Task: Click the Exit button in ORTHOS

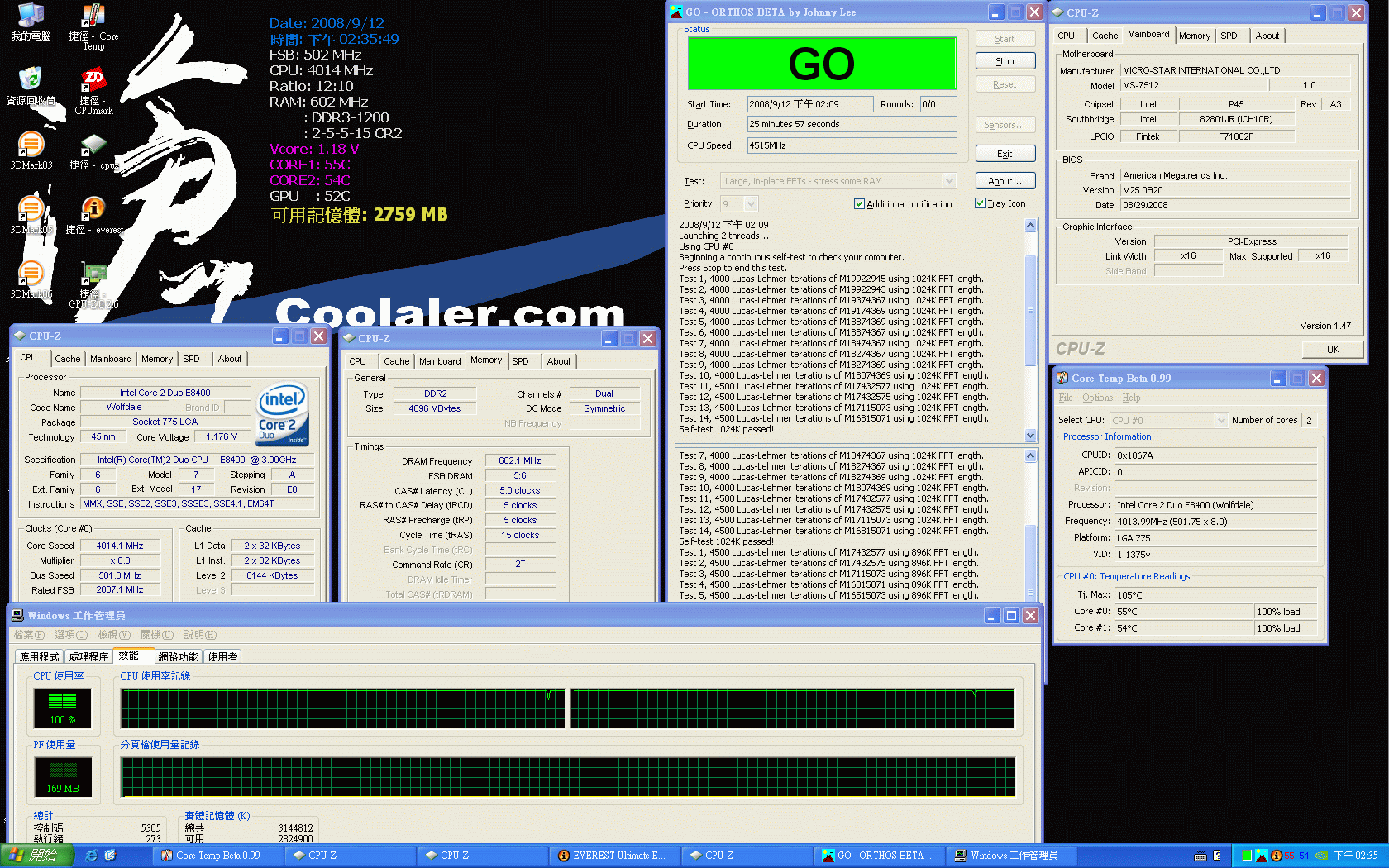Action: pos(1005,154)
